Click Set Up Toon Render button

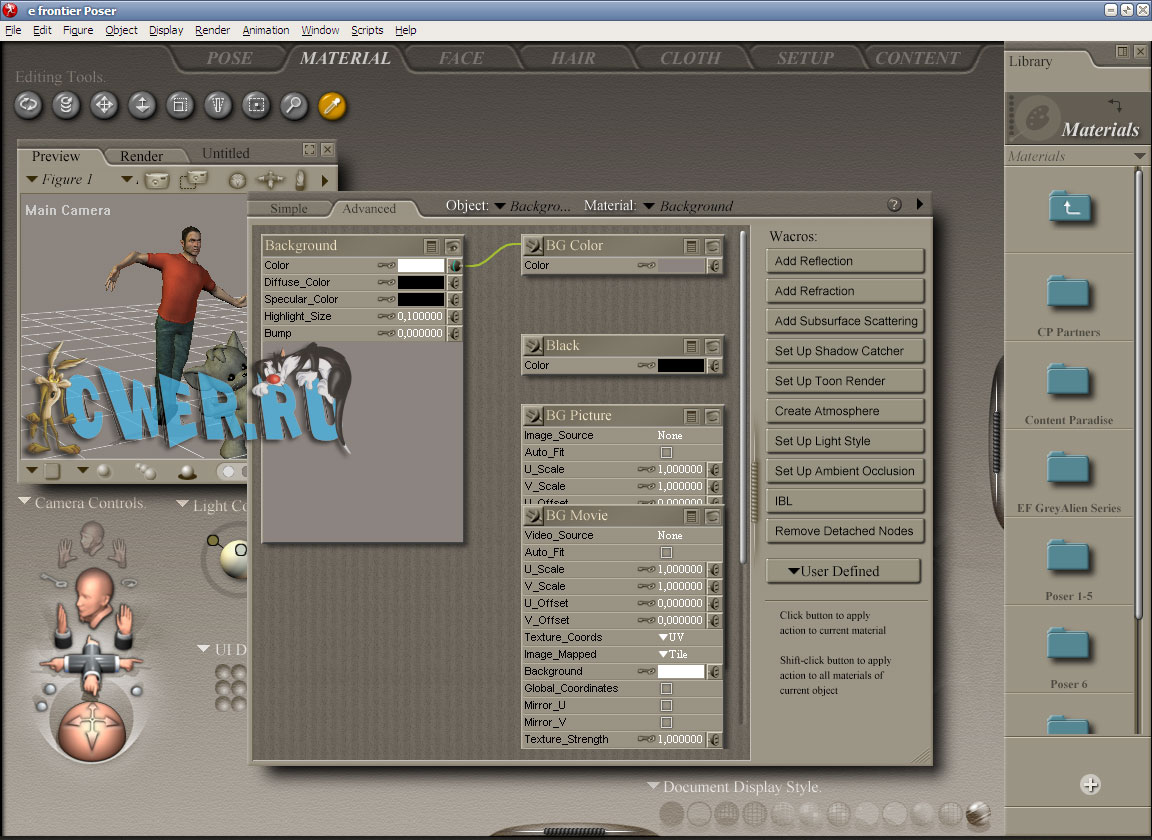tap(845, 381)
